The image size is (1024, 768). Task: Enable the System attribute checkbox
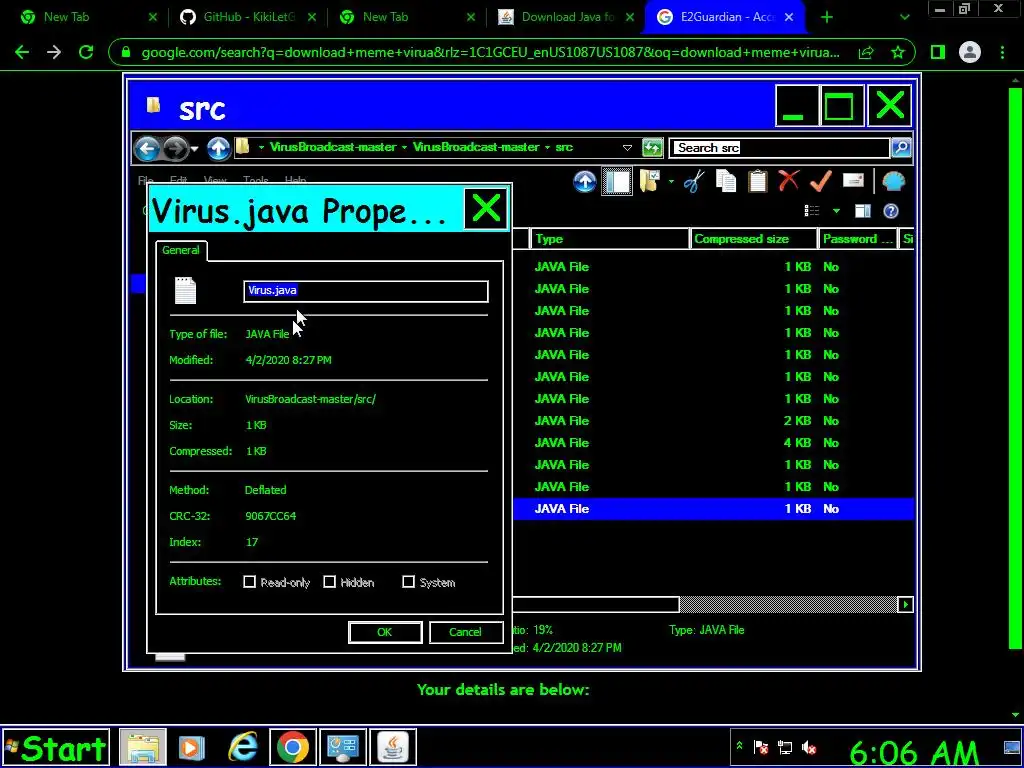[x=409, y=582]
